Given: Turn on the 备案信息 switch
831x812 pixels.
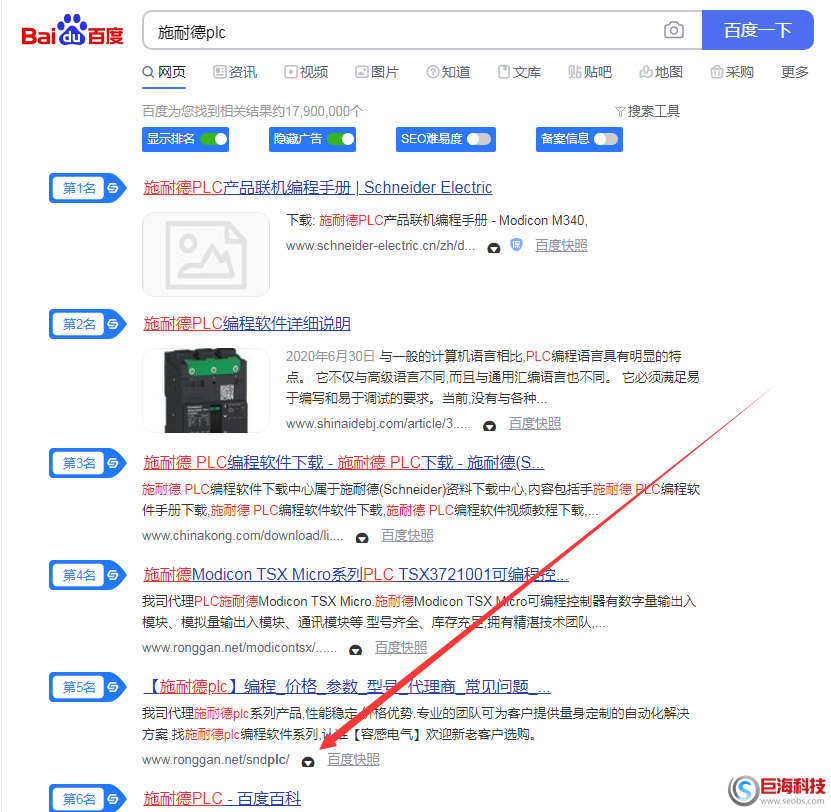Looking at the screenshot, I should [606, 139].
